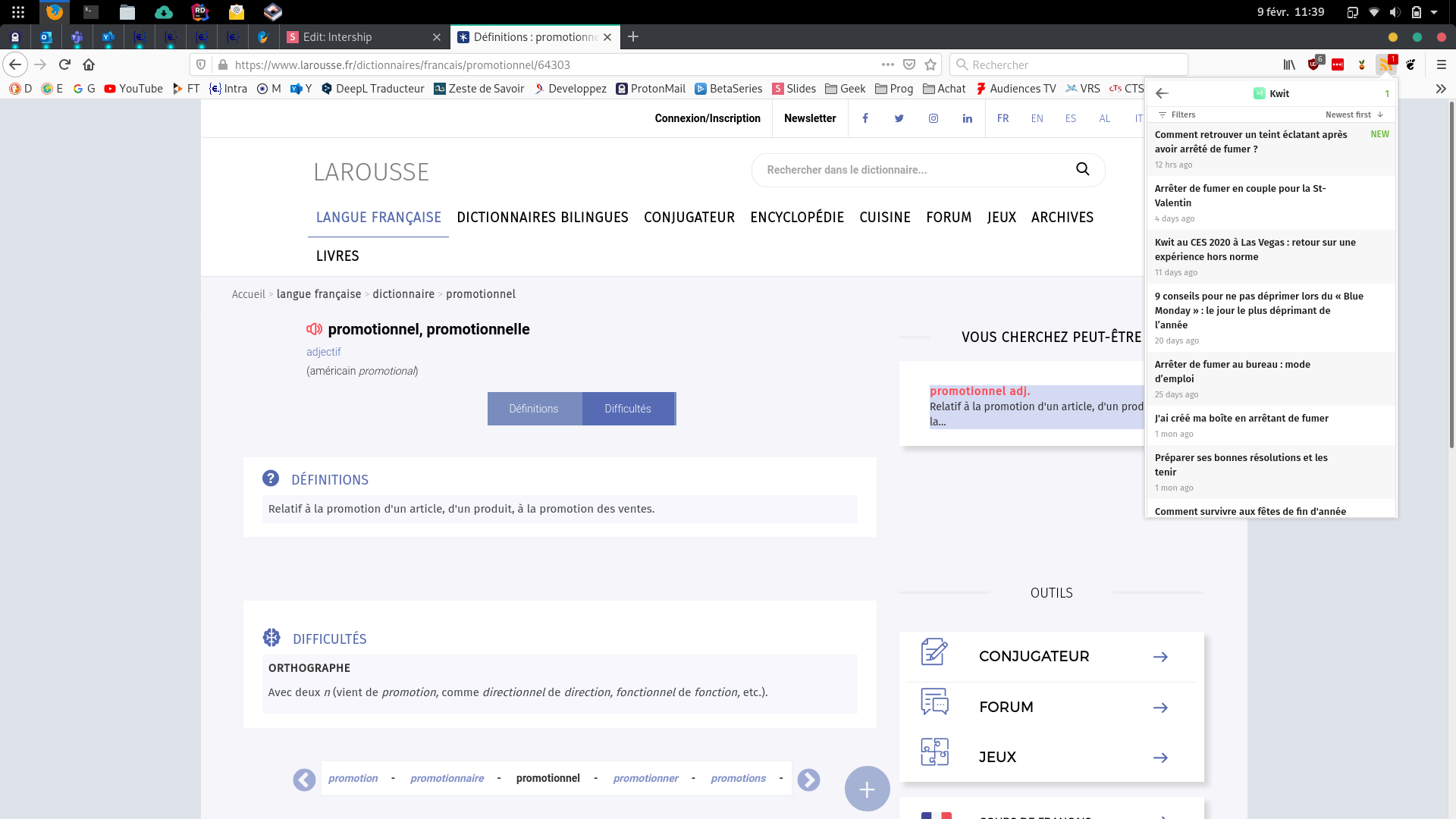This screenshot has width=1456, height=819.
Task: Open the page actions three-dots menu
Action: coord(887,64)
